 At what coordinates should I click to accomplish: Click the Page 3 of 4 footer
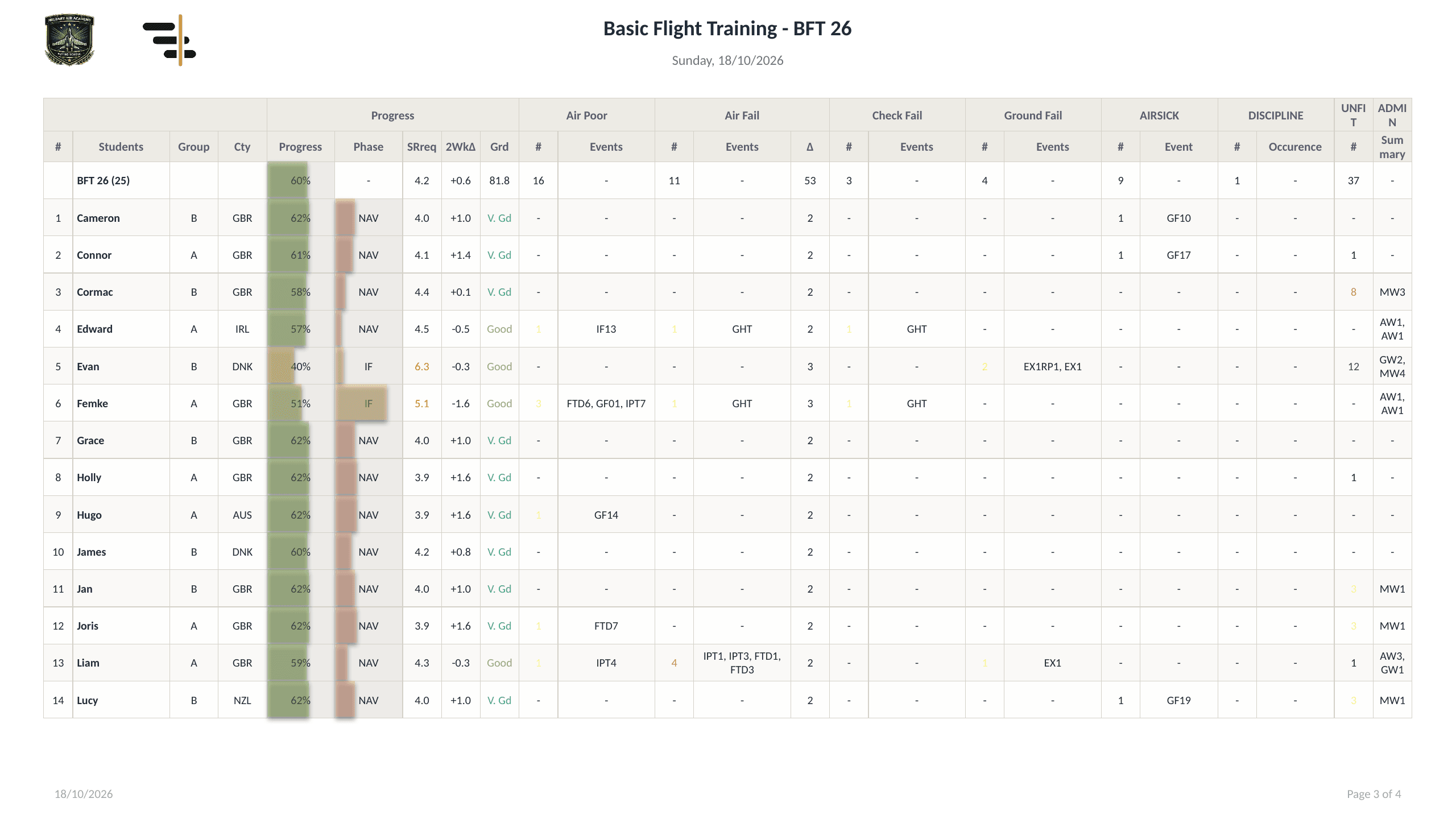point(1374,793)
